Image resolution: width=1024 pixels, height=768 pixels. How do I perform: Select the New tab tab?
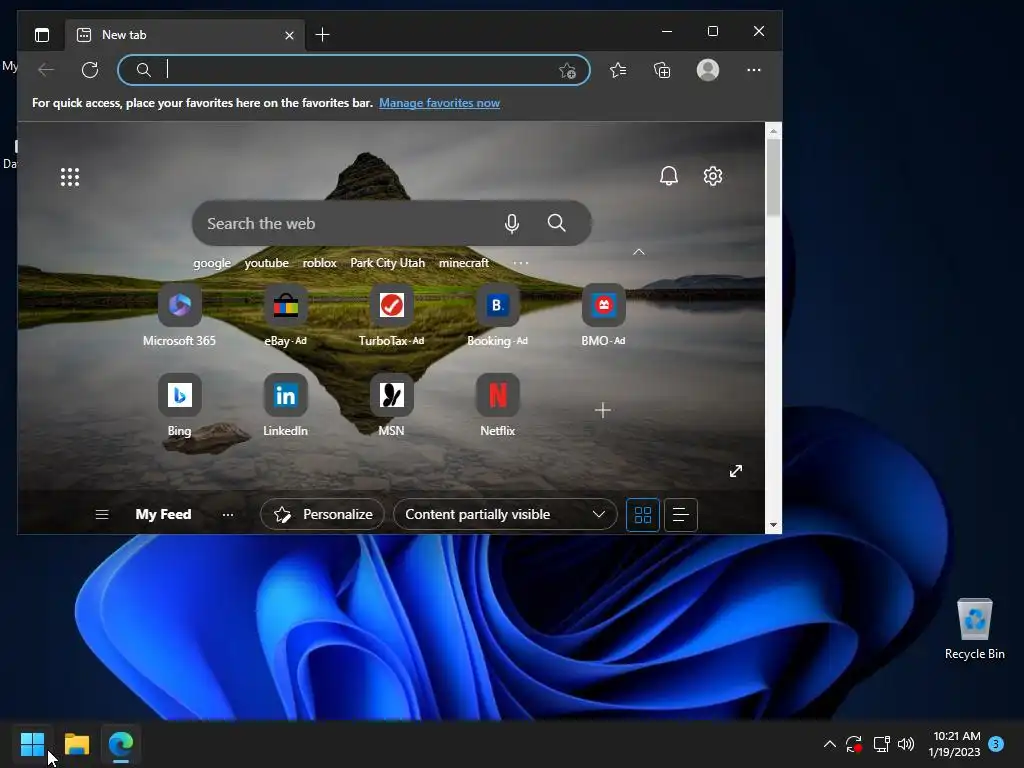click(183, 35)
